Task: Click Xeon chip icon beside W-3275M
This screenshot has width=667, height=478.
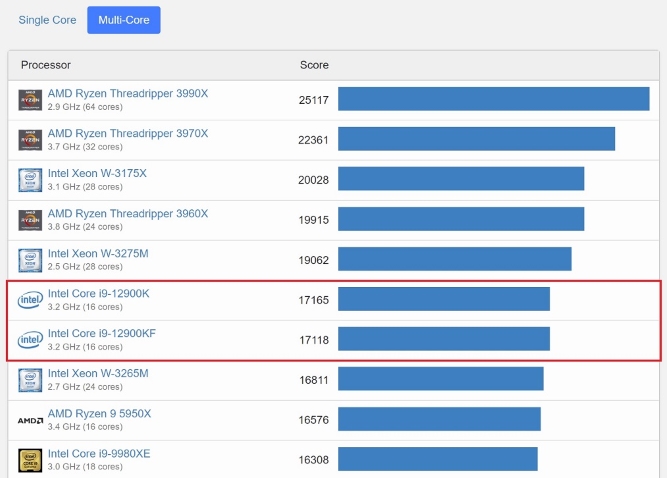Action: coord(30,260)
